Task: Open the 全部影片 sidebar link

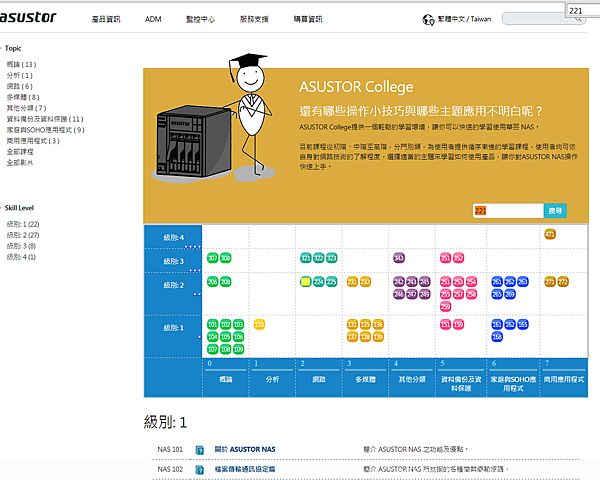Action: (20, 163)
